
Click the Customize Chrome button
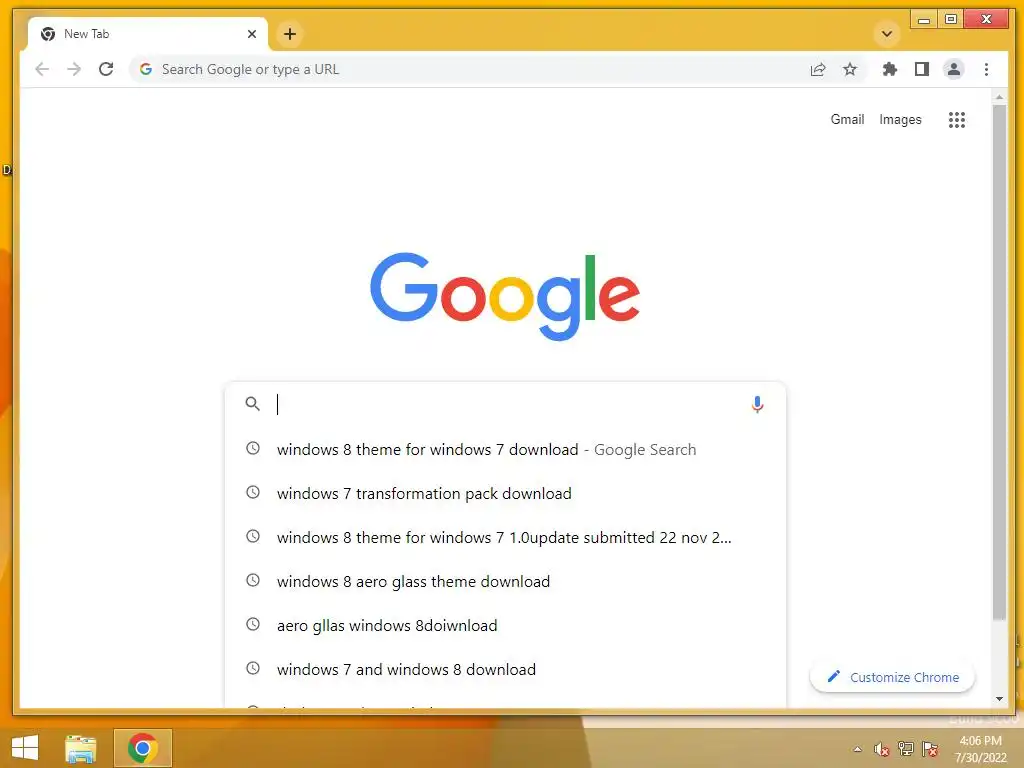pyautogui.click(x=892, y=677)
